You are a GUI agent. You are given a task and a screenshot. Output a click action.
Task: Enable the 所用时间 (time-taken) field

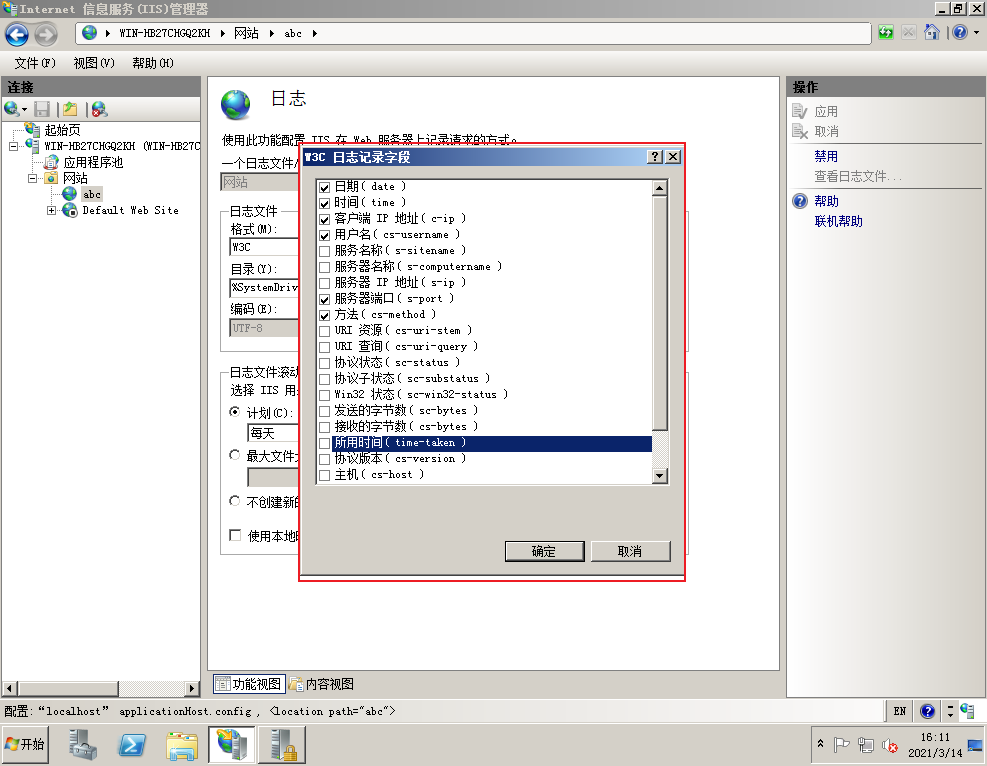pos(325,443)
